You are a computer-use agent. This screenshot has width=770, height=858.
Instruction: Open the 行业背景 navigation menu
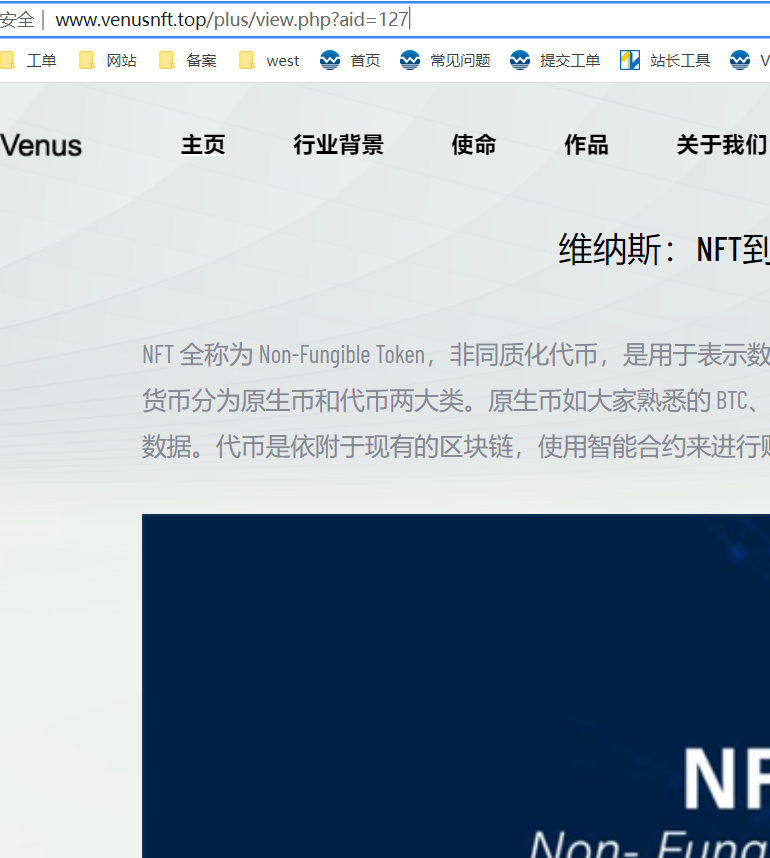tap(338, 145)
